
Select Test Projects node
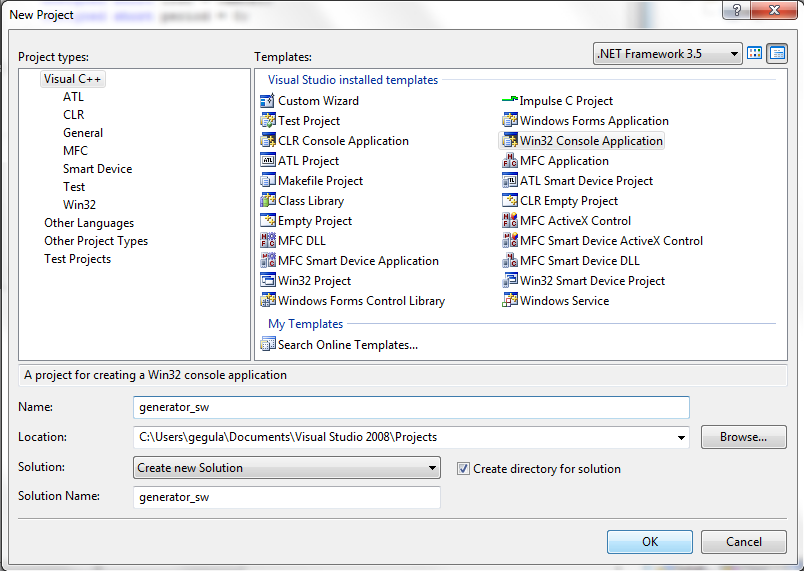pos(77,259)
